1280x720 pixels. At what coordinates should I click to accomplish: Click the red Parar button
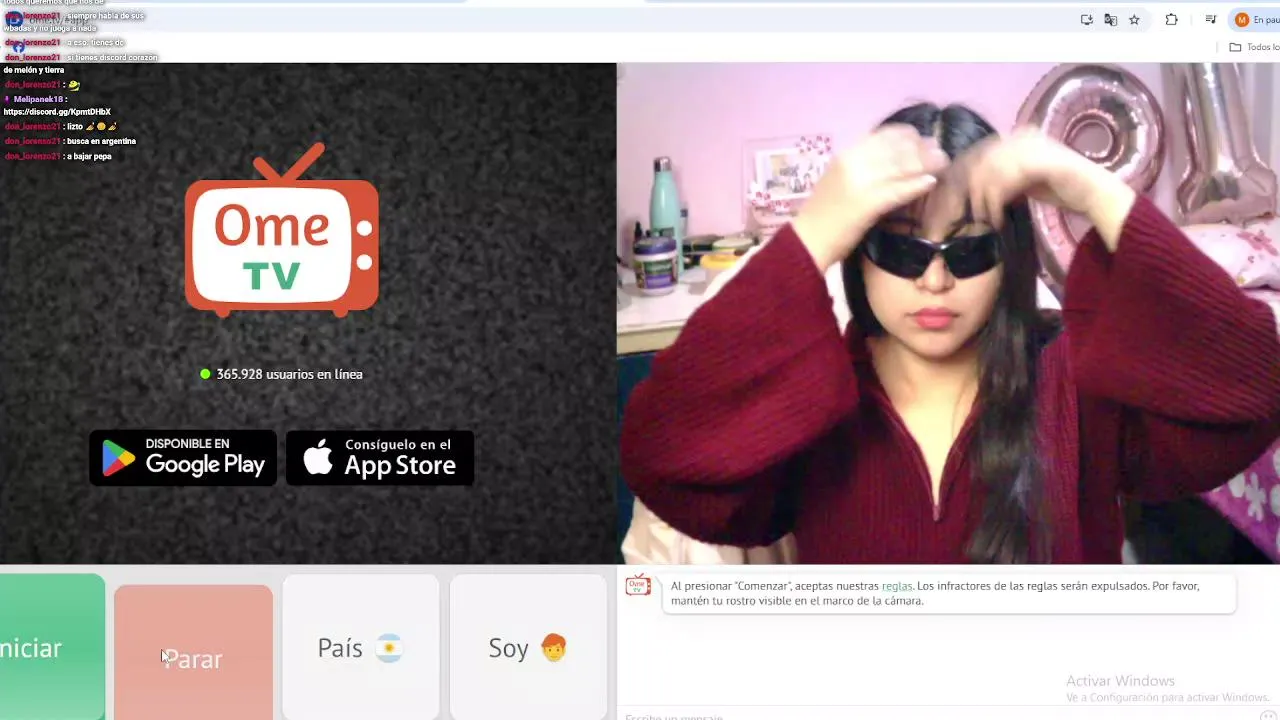(x=193, y=652)
